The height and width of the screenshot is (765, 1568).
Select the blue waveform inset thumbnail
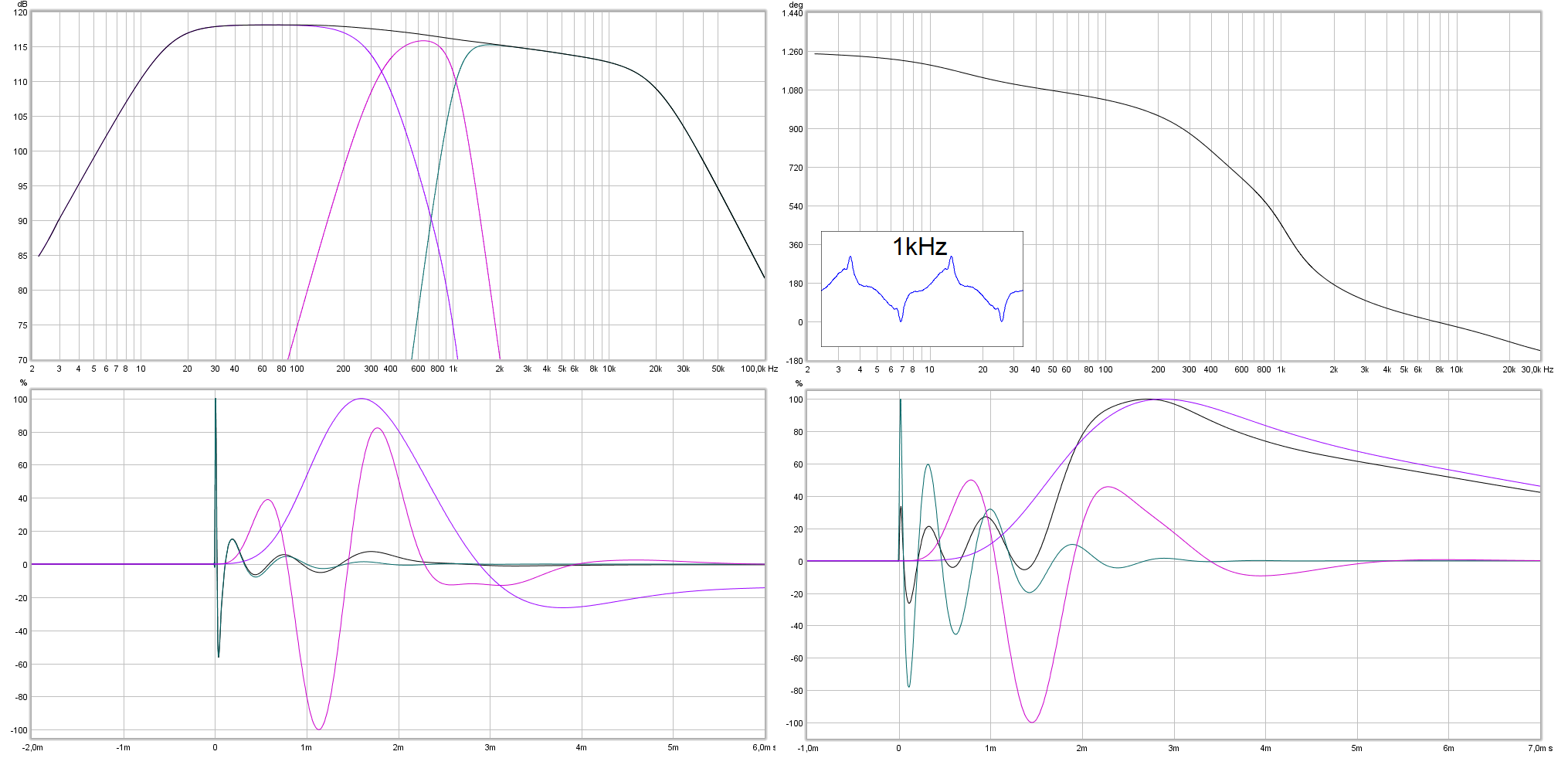(922, 288)
